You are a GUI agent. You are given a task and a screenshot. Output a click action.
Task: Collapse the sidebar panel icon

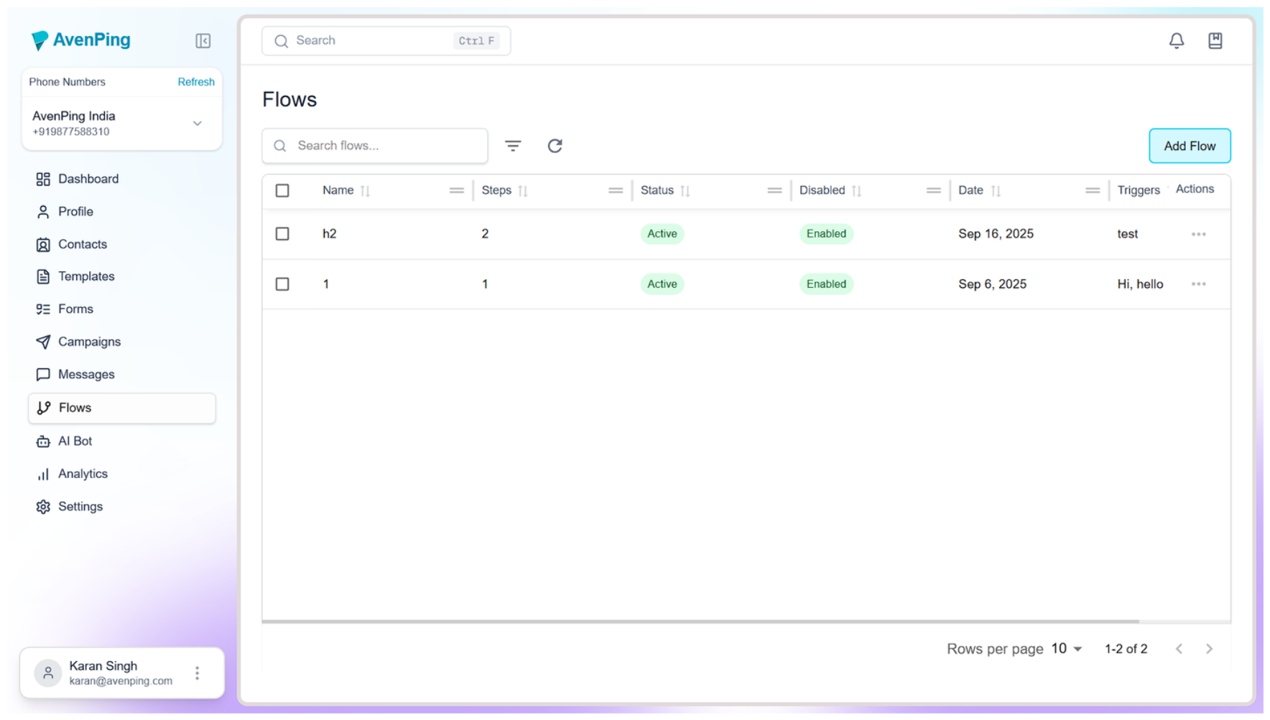pos(203,41)
